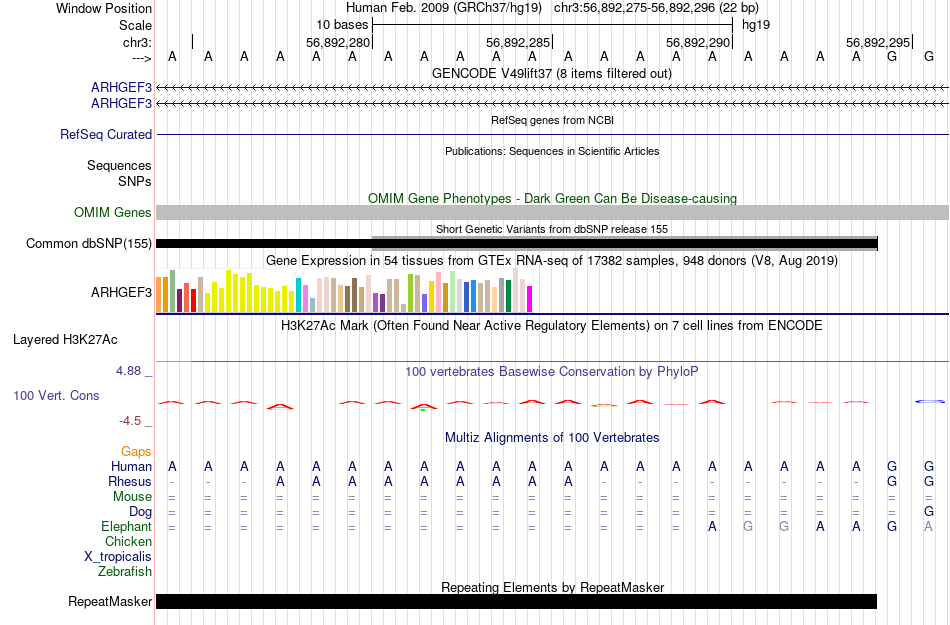Select the Mouse alignment row label
The image size is (950, 625).
coord(132,497)
